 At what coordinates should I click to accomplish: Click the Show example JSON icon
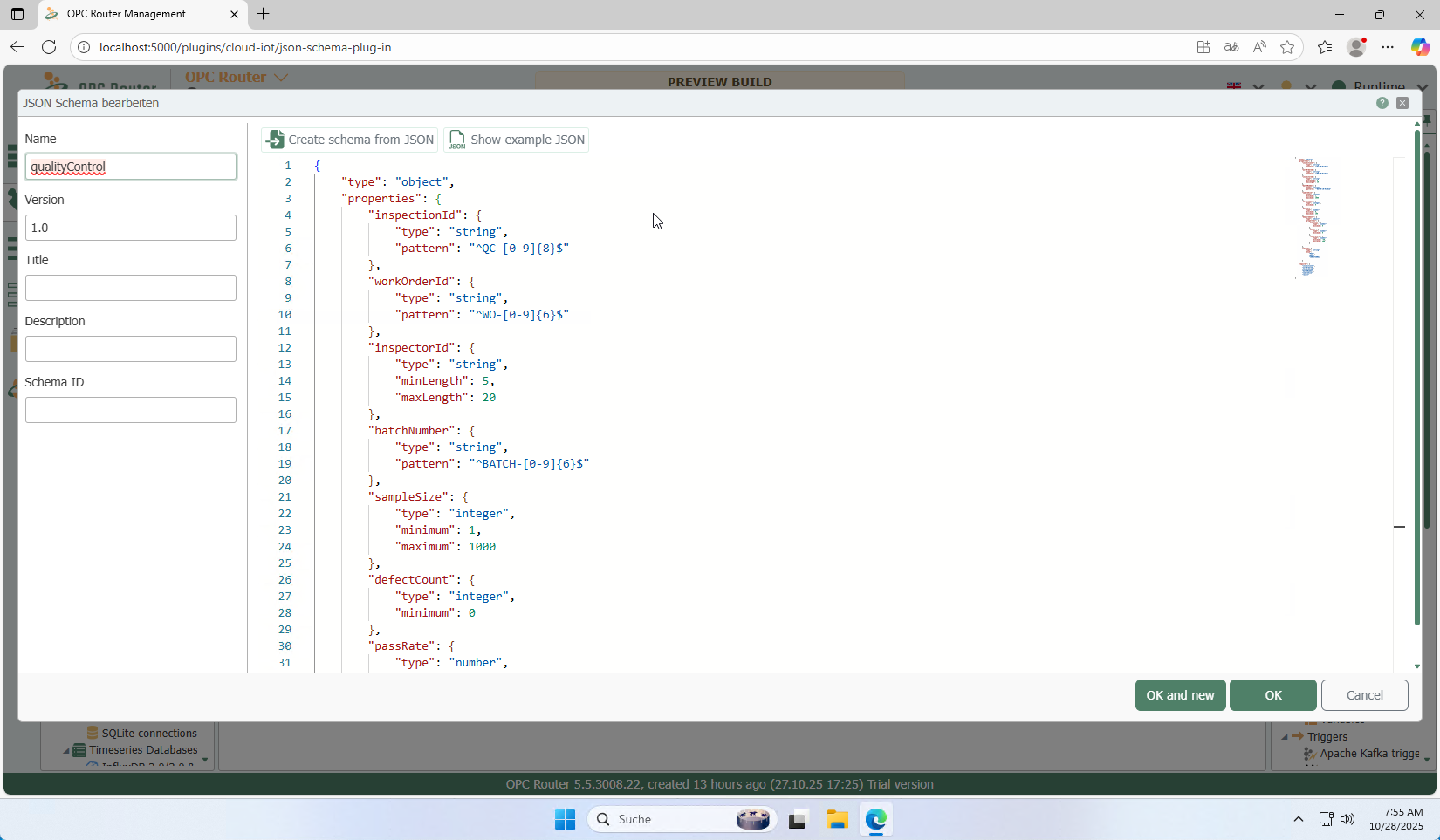click(x=456, y=140)
